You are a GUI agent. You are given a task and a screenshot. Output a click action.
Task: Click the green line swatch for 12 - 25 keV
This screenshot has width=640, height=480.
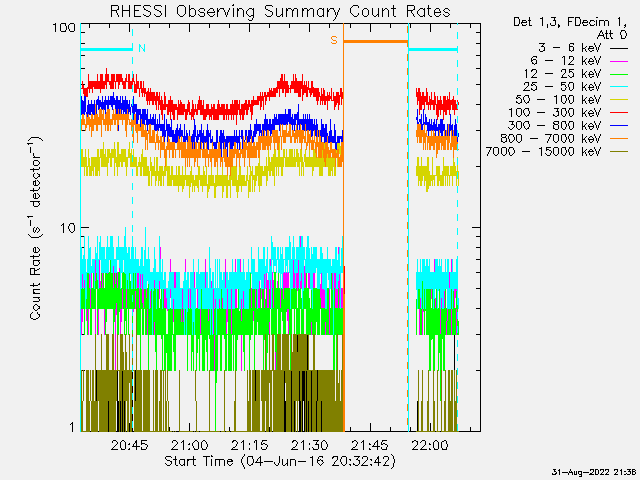(x=619, y=74)
